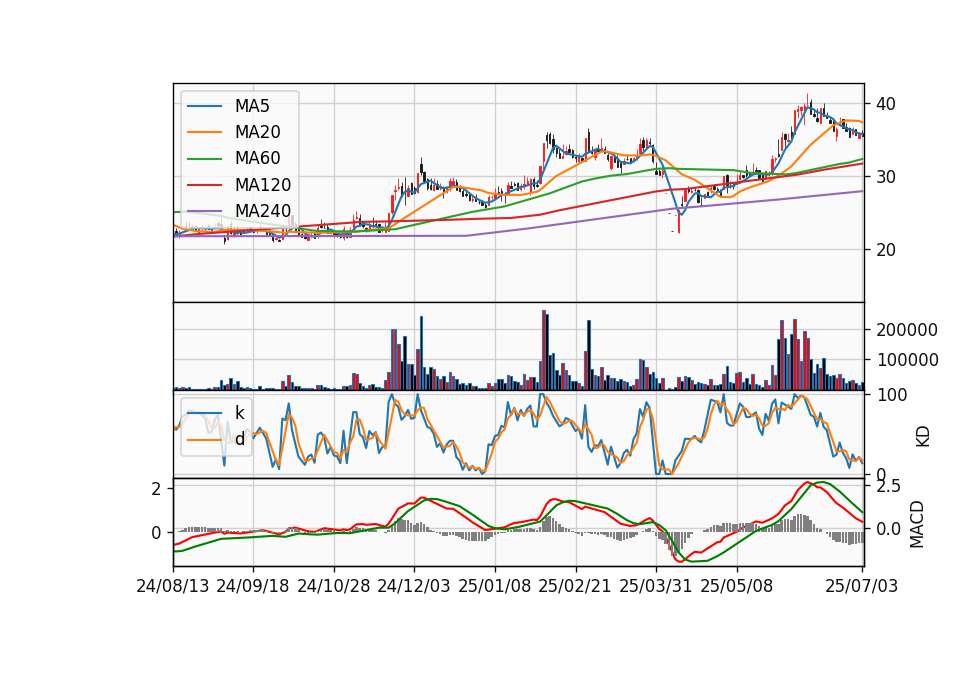Image resolution: width=960 pixels, height=690 pixels.
Task: Click the MA5 legend label
Action: click(x=252, y=106)
